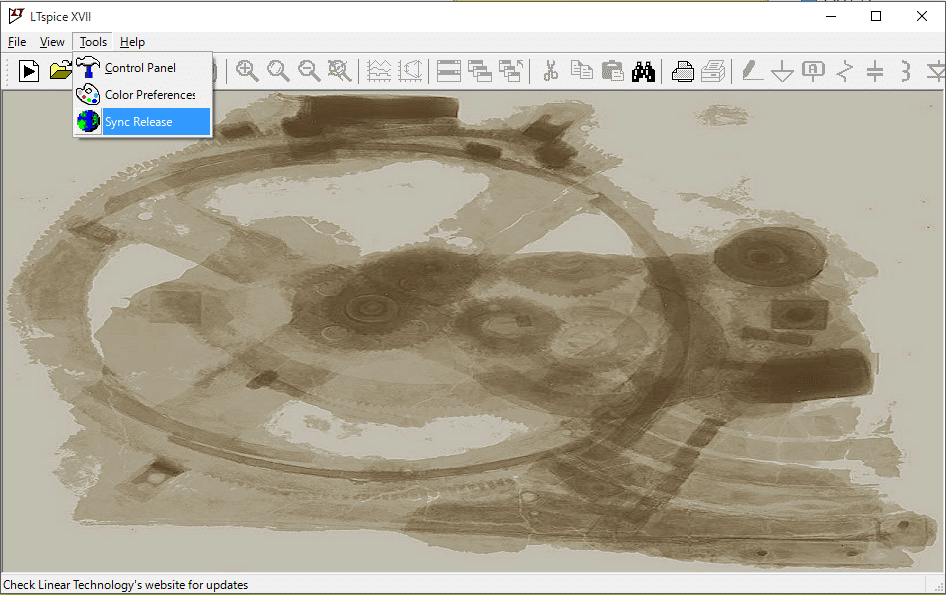Cut using the scissors icon
This screenshot has width=946, height=595.
550,71
